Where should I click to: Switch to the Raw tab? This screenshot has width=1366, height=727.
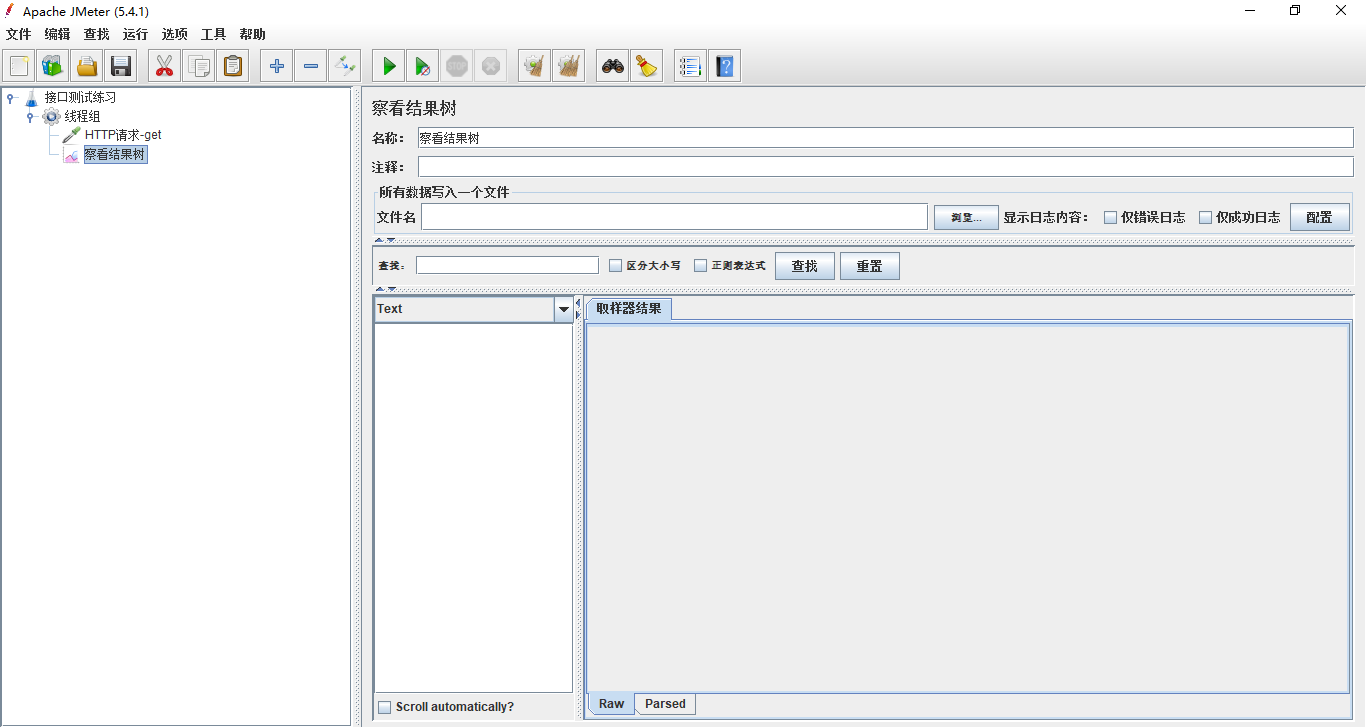[612, 704]
